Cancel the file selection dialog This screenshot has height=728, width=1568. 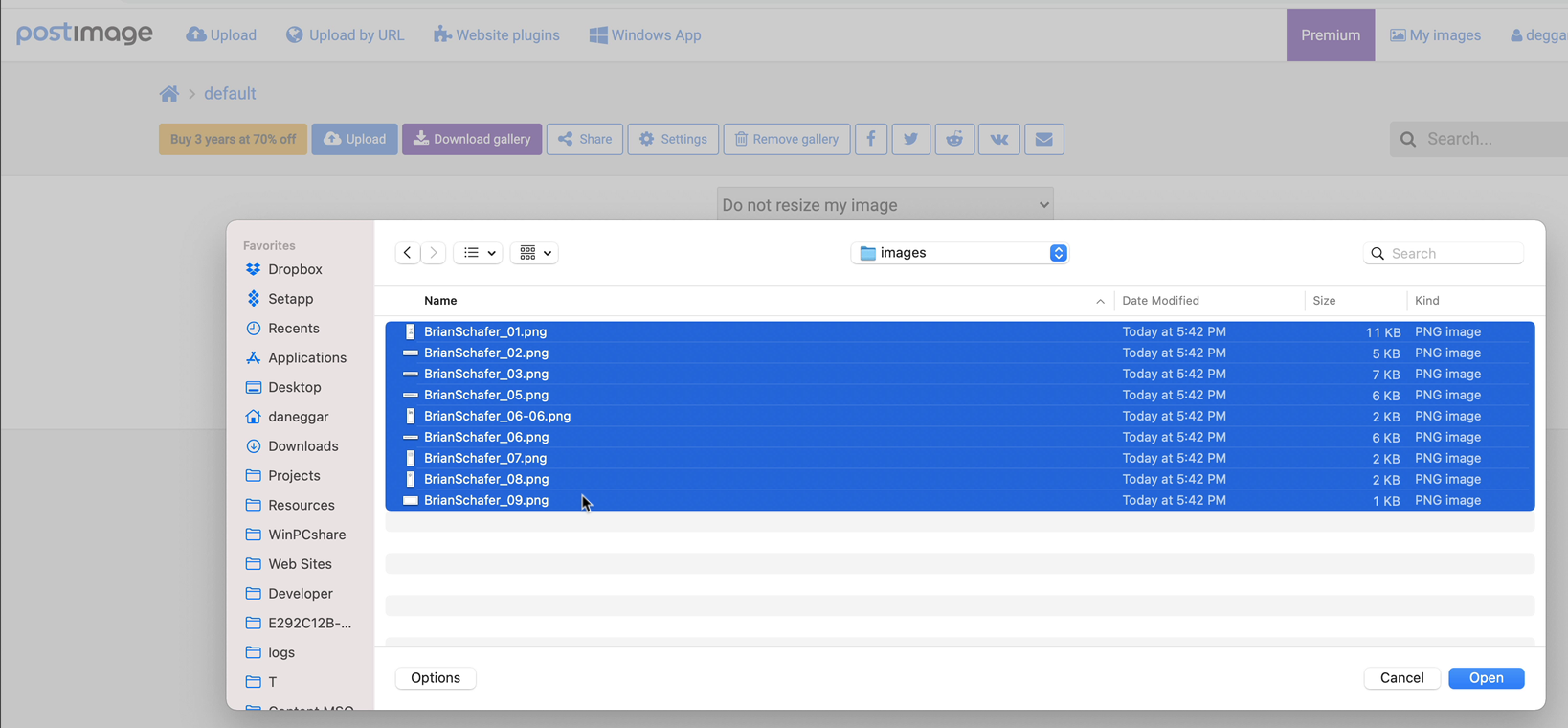1401,678
